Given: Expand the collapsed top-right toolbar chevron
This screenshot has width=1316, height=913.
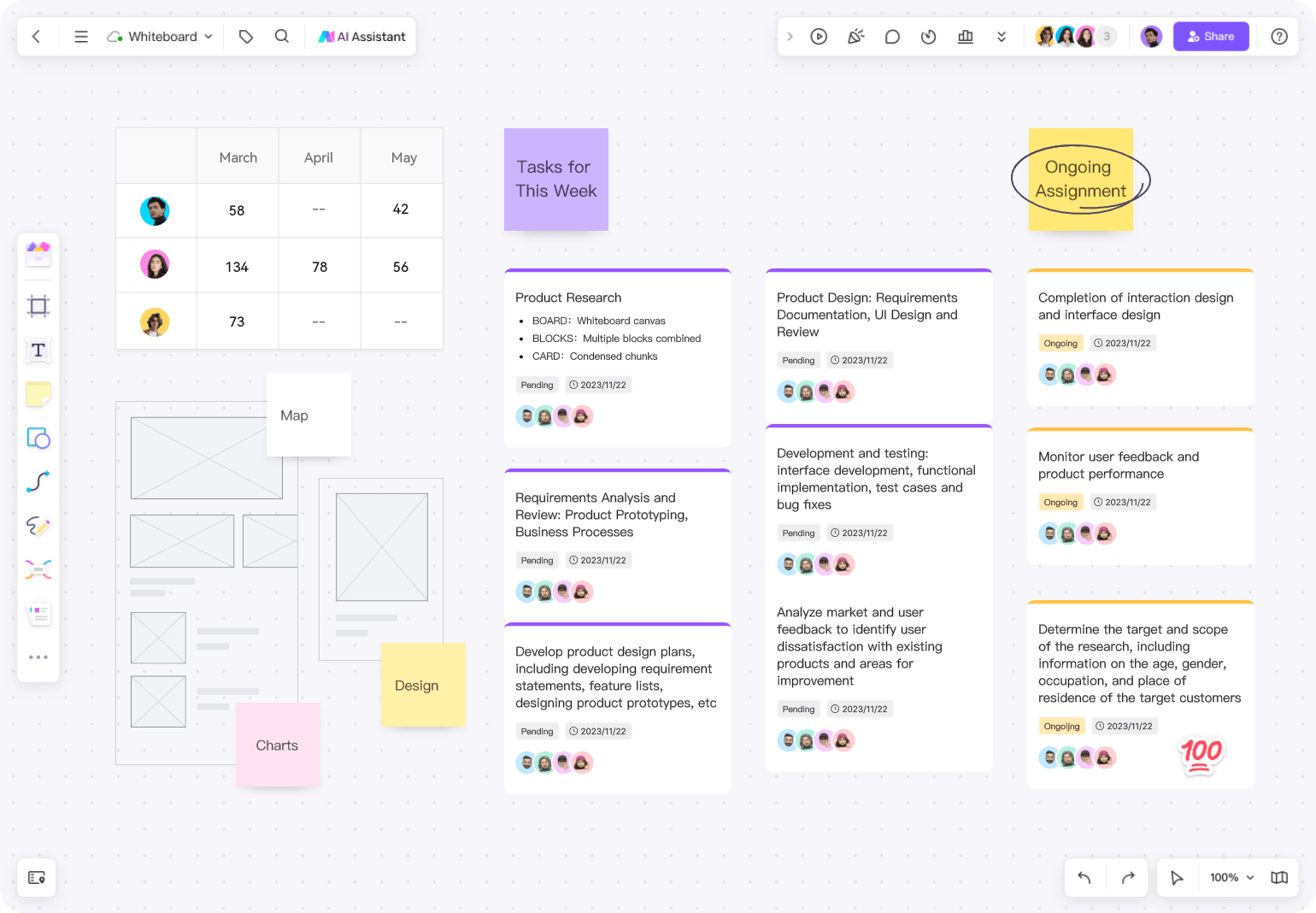Looking at the screenshot, I should coord(790,37).
